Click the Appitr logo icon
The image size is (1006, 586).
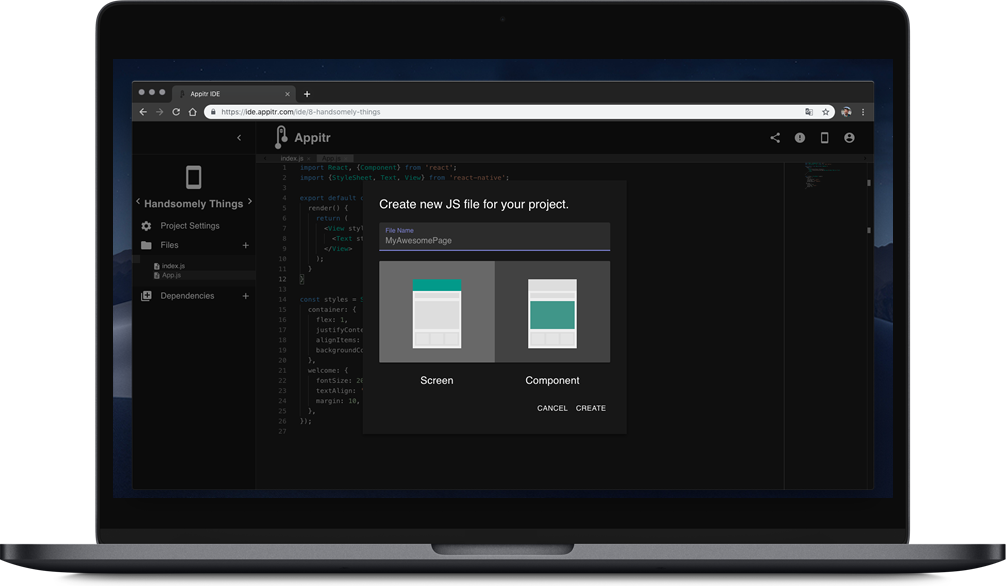(282, 138)
